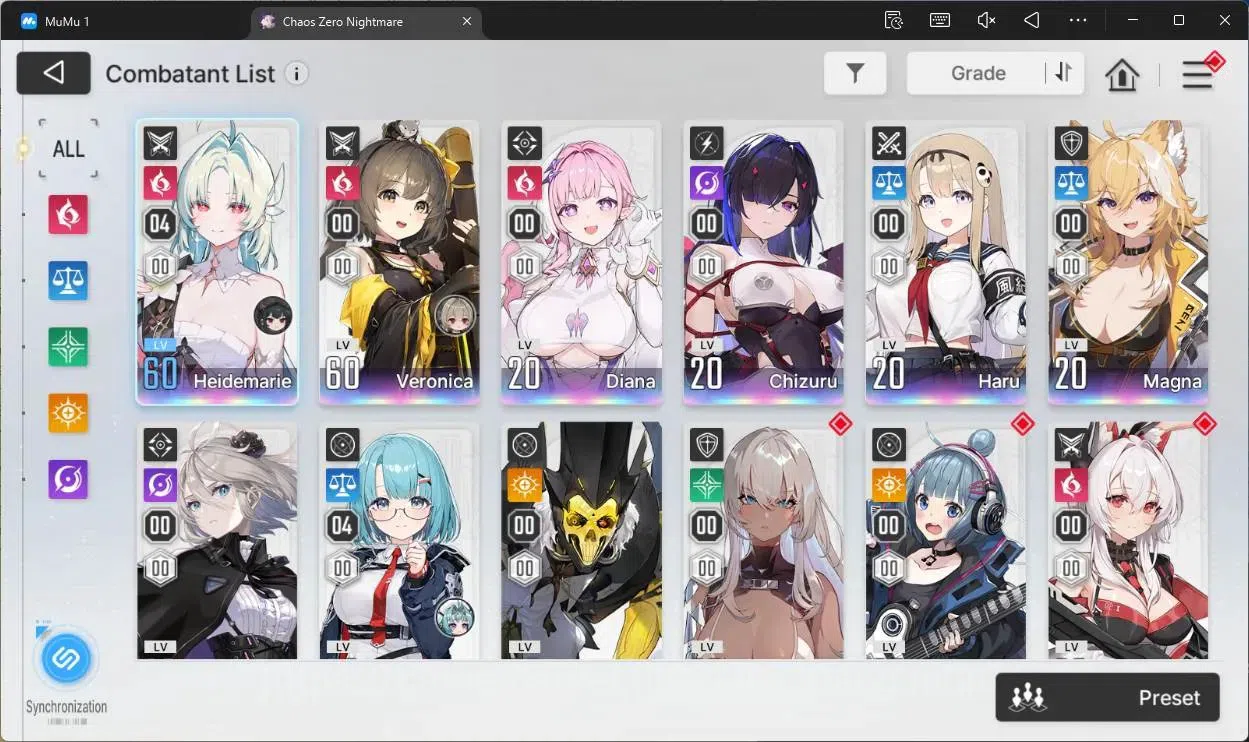Select the Diana combatant card
The width and height of the screenshot is (1249, 742).
click(581, 262)
